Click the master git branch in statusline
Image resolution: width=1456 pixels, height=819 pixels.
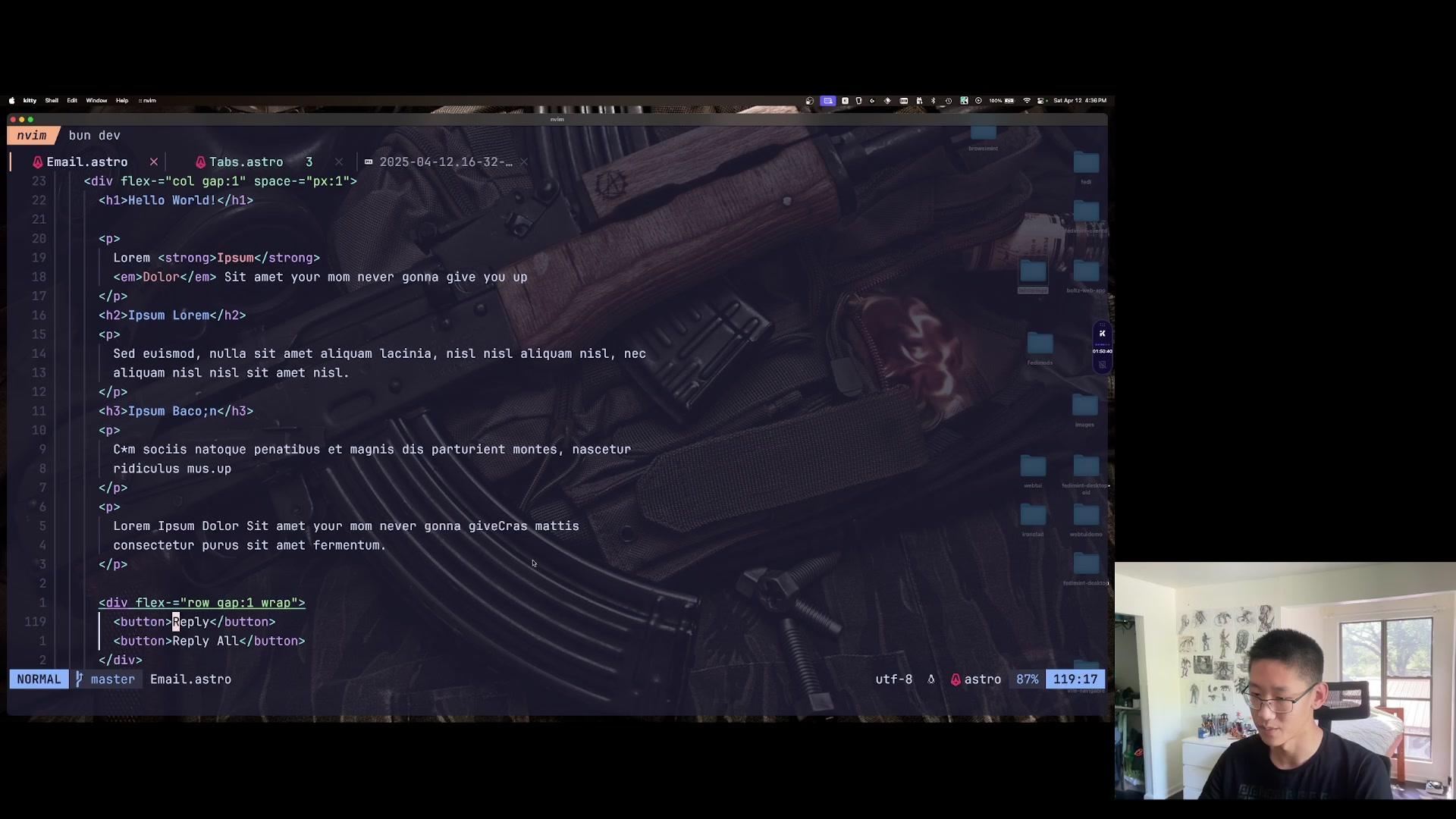click(112, 679)
